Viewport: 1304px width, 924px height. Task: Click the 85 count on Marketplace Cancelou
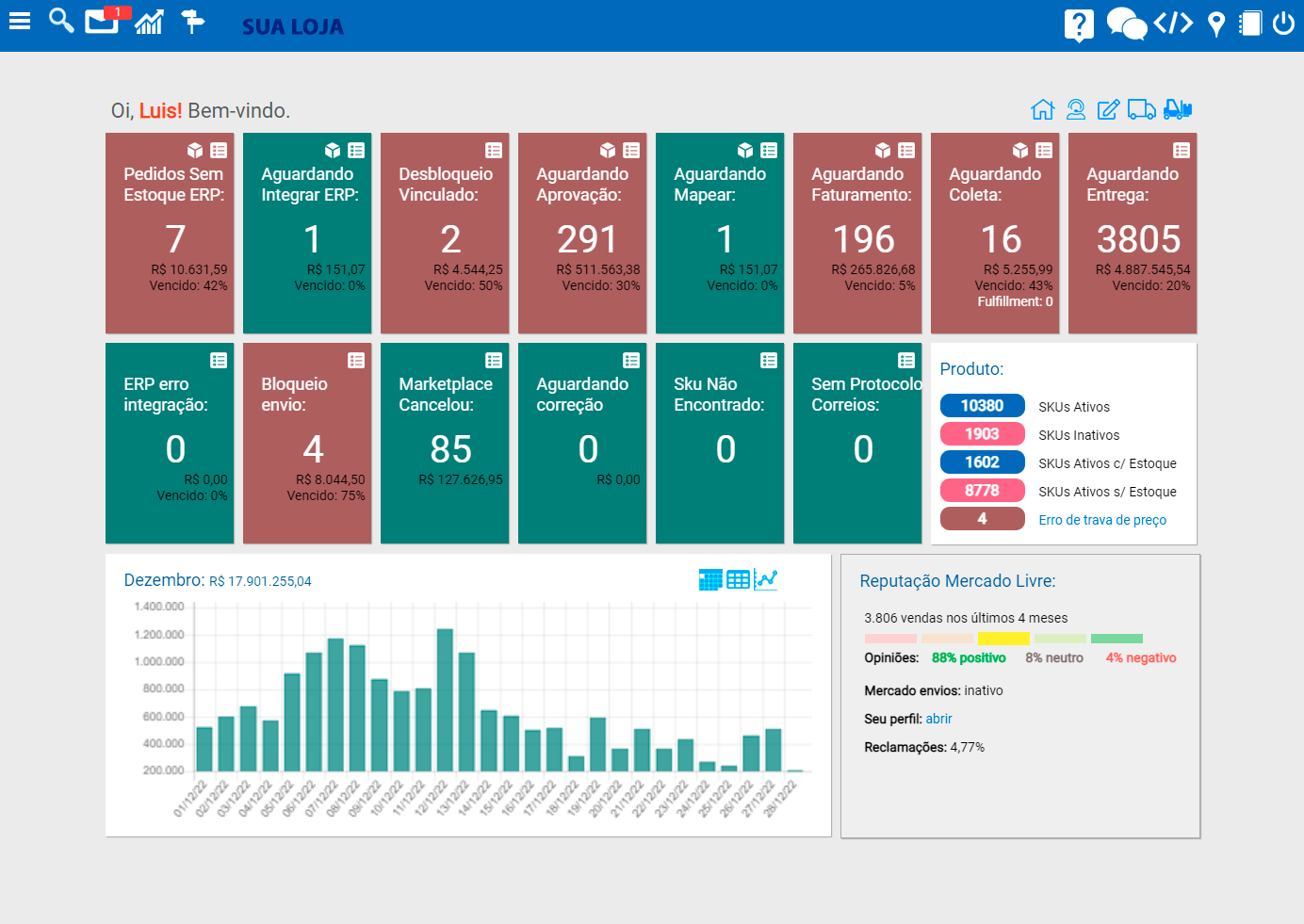coord(450,449)
